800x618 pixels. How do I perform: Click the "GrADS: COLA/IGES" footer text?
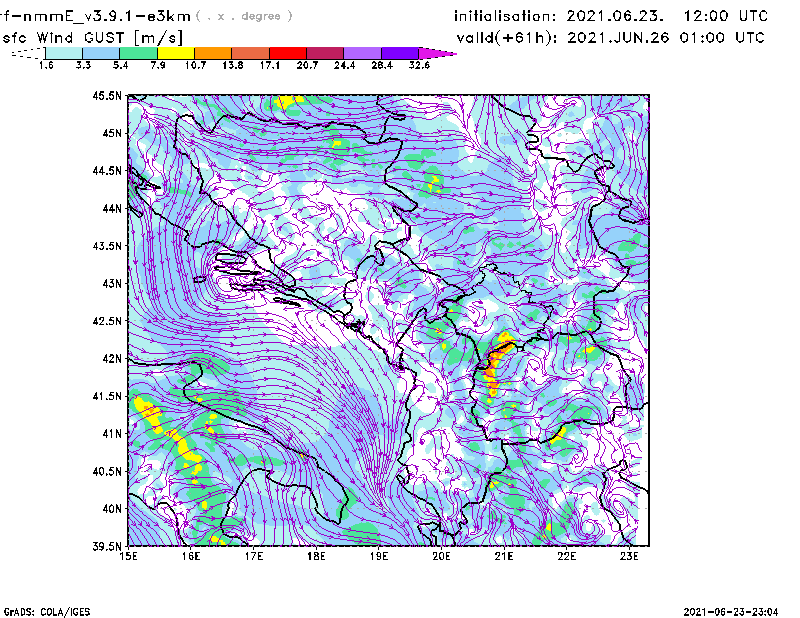(x=47, y=612)
